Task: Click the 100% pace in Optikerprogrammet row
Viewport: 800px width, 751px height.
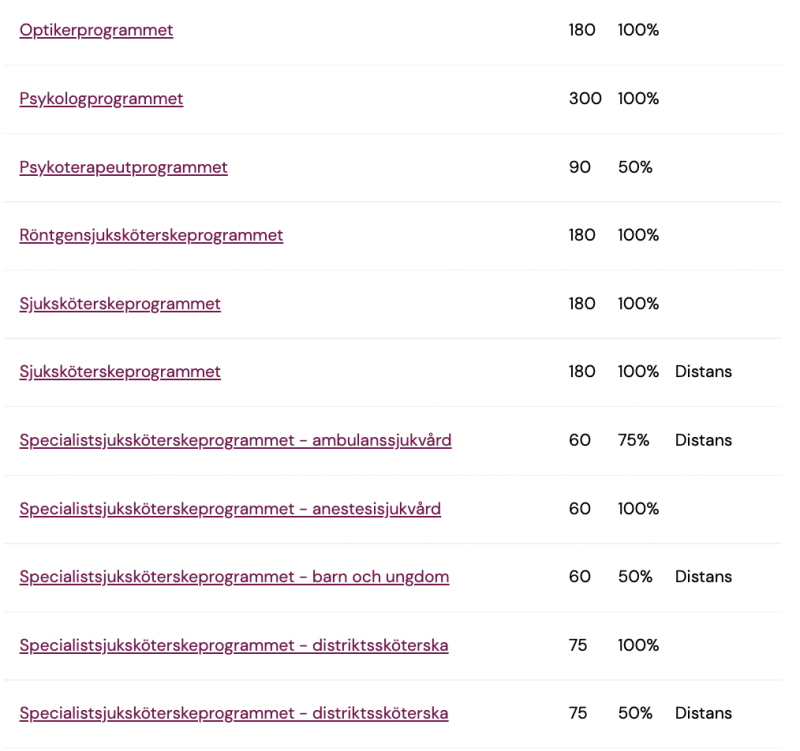Action: 638,30
